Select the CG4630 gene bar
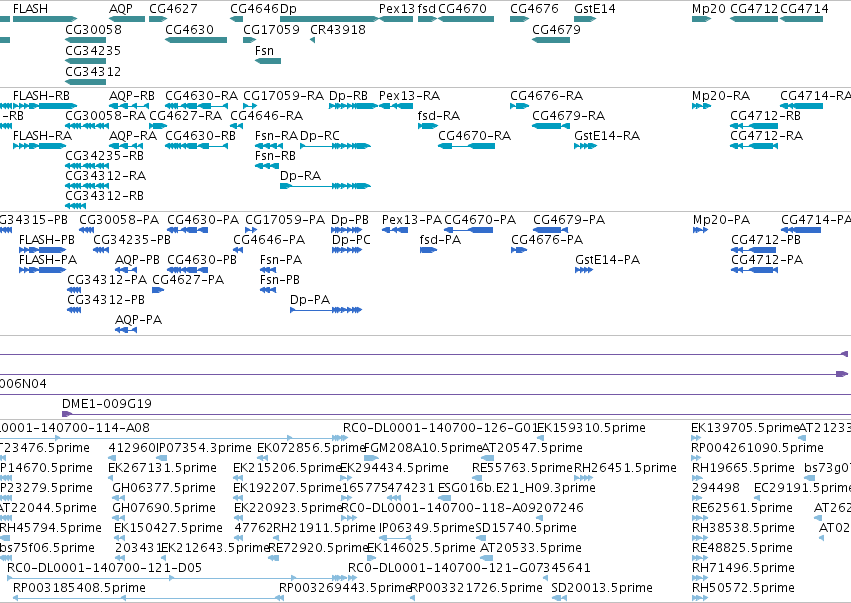Image resolution: width=851 pixels, height=603 pixels. coord(196,40)
